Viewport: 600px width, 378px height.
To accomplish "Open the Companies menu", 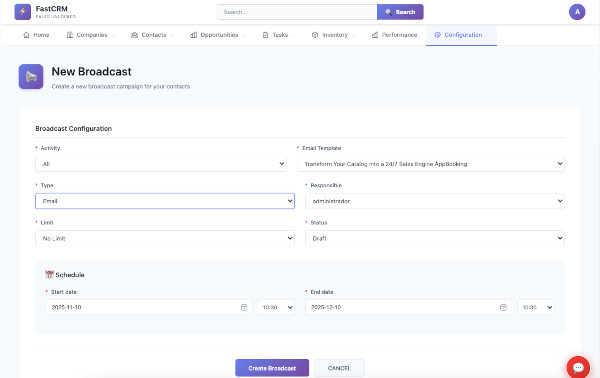I will (91, 35).
